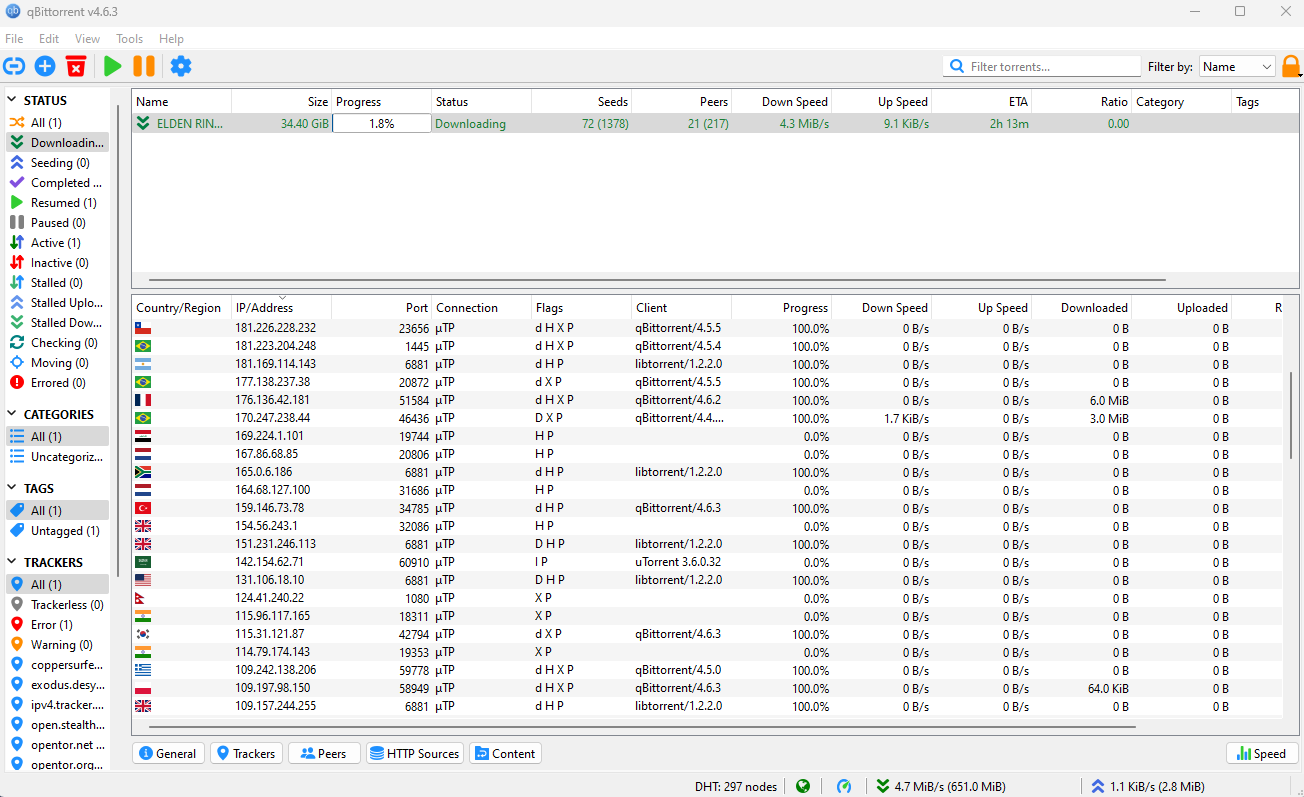The image size is (1304, 797).
Task: Collapse the TAGS section
Action: (x=13, y=489)
